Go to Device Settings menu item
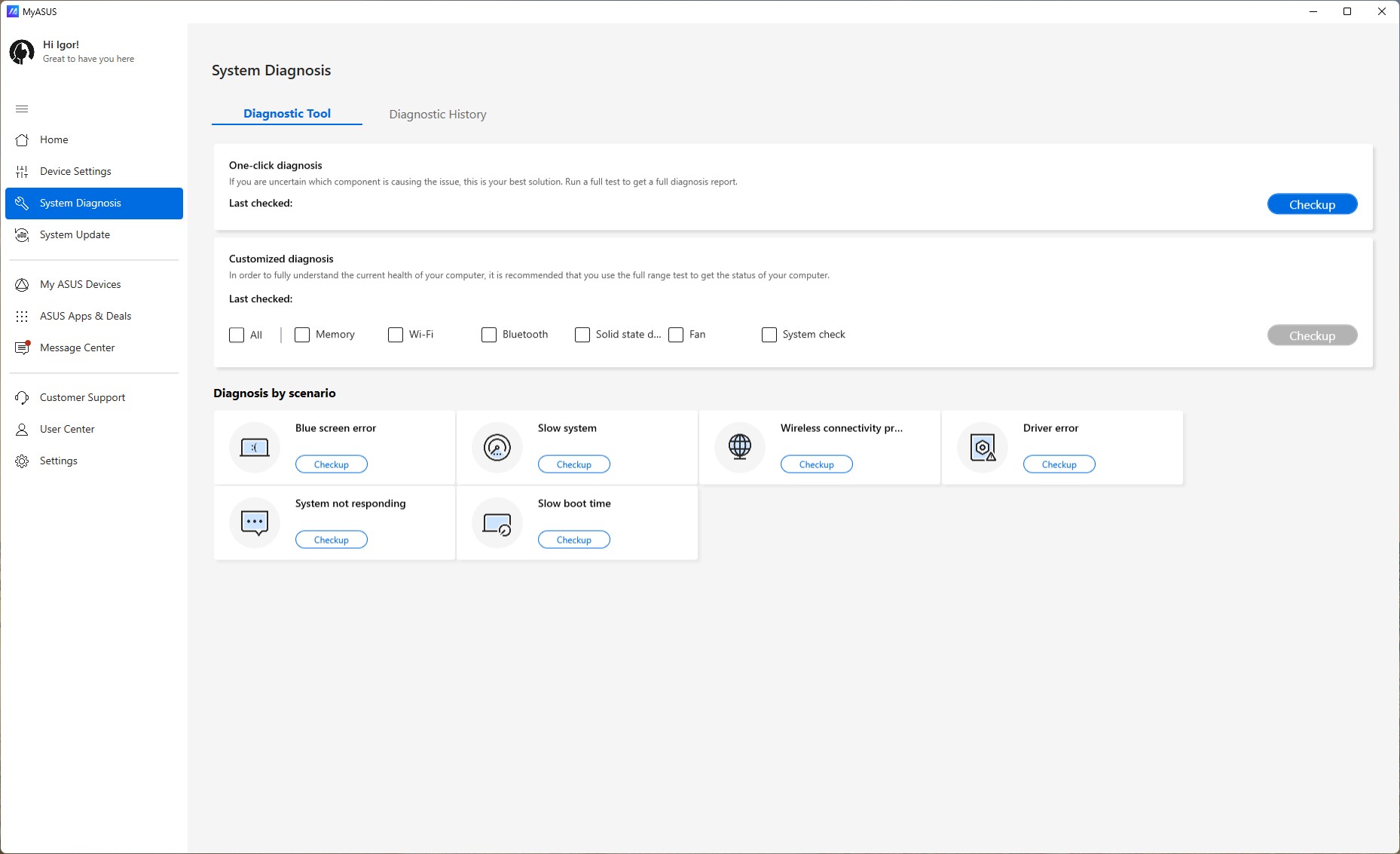The width and height of the screenshot is (1400, 854). (x=94, y=171)
